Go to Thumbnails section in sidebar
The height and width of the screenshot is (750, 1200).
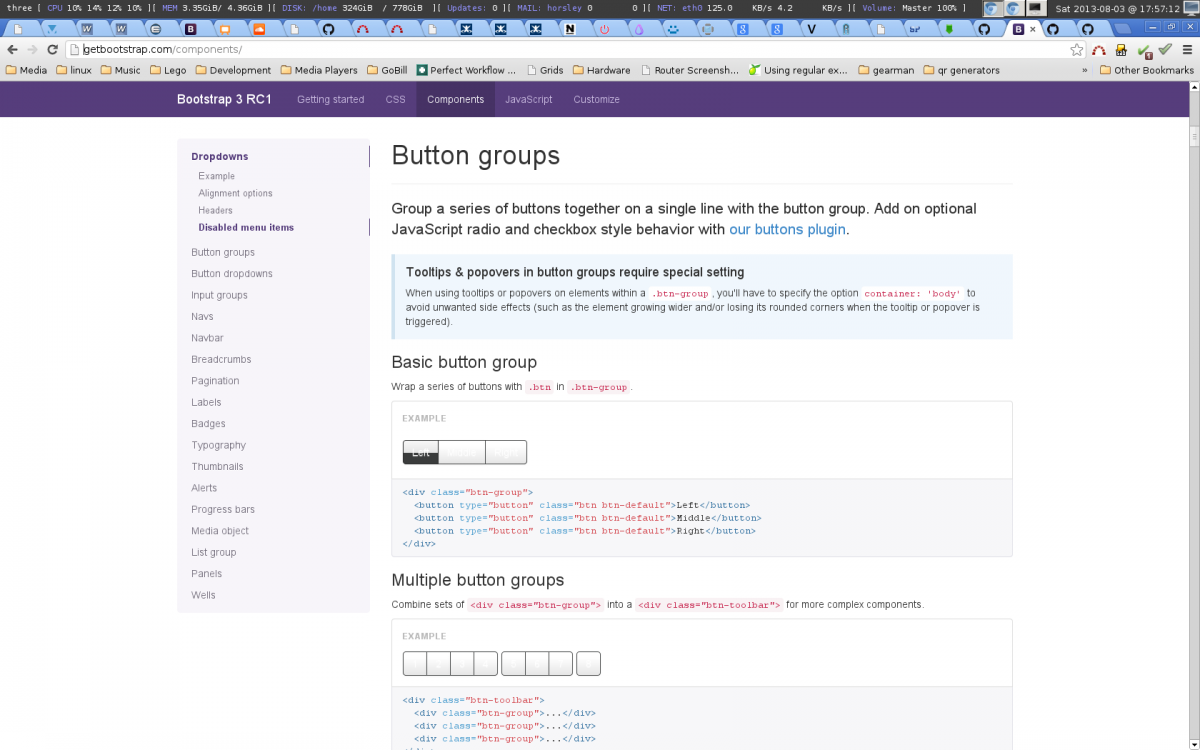click(x=217, y=466)
